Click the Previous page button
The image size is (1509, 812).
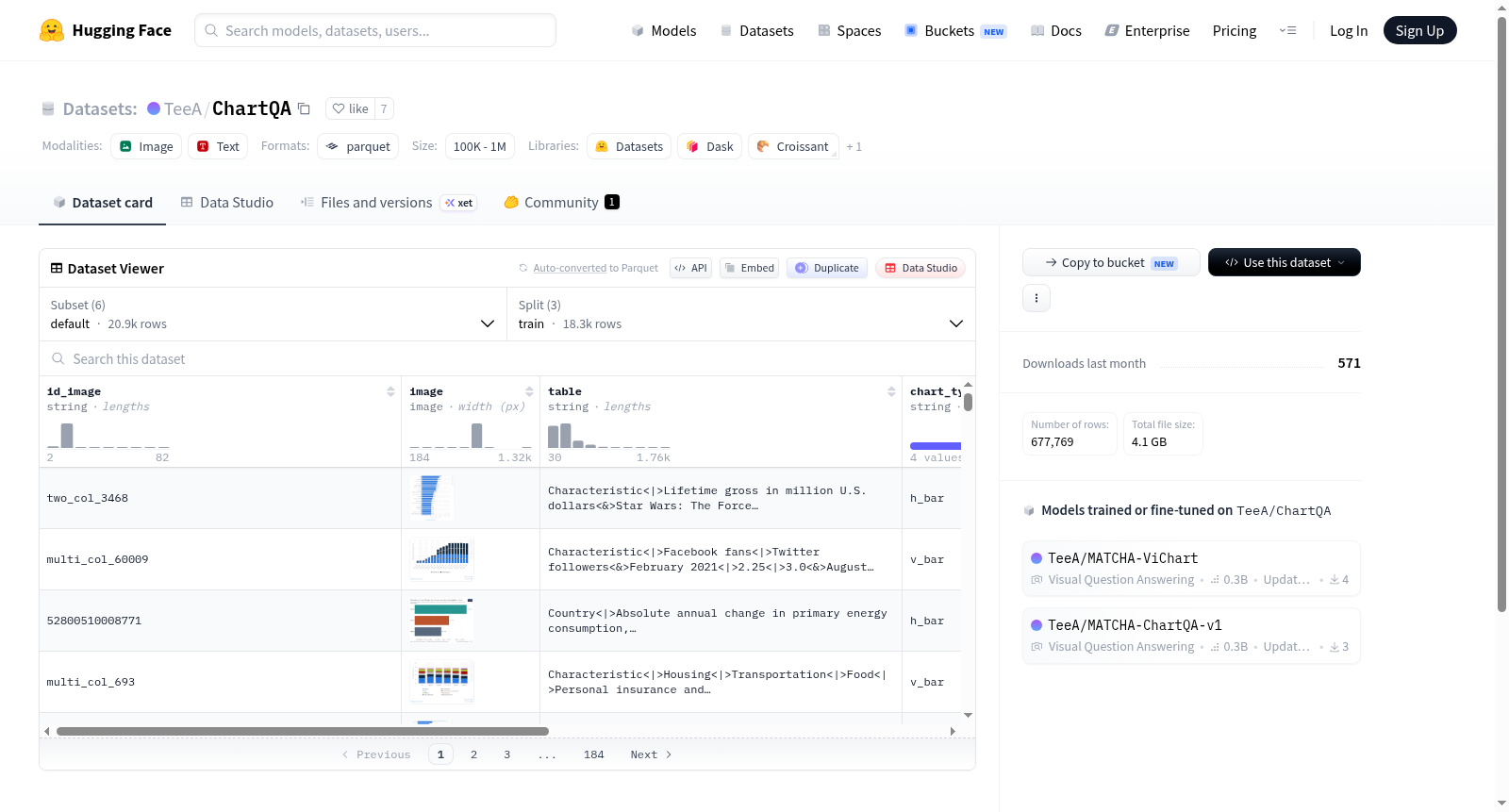(376, 754)
